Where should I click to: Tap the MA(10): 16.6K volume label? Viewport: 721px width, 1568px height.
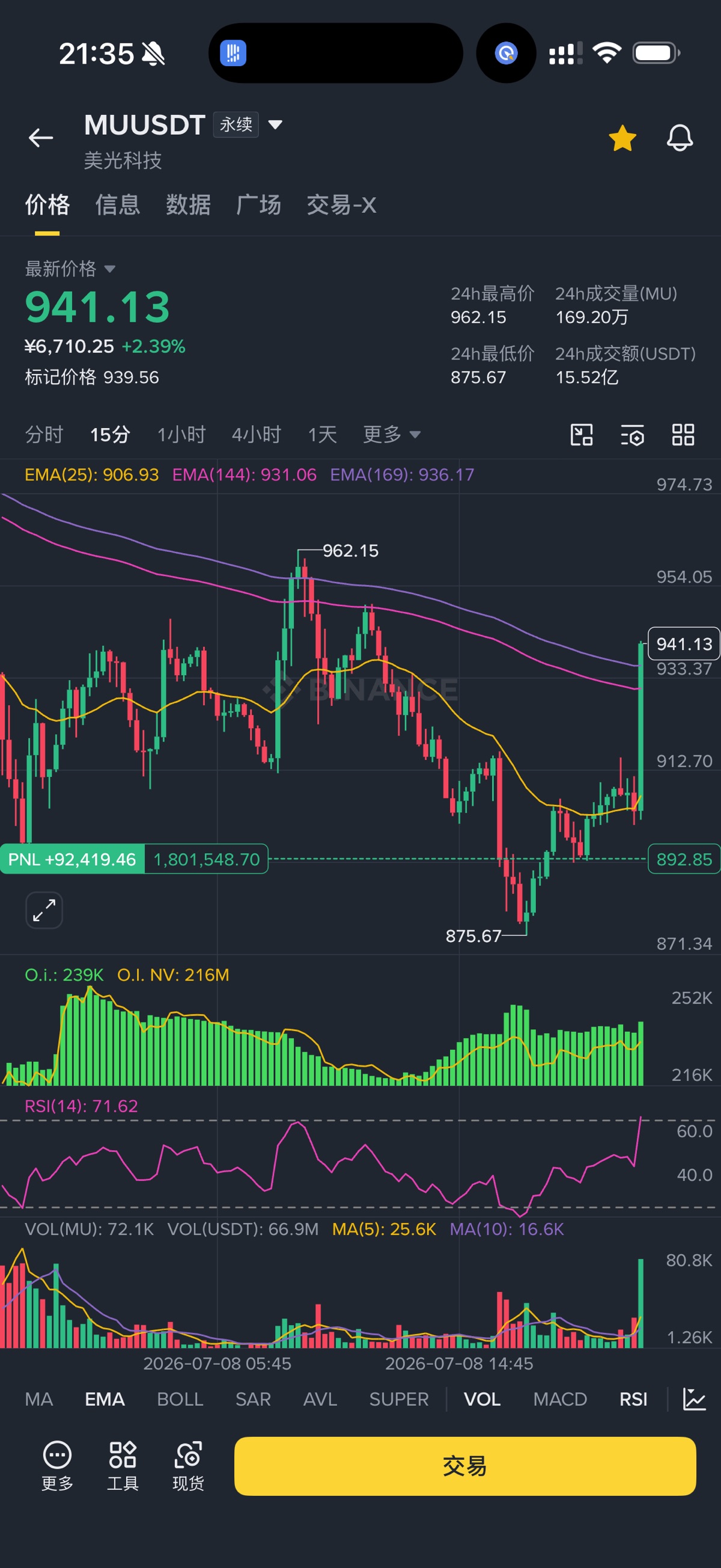507,1229
